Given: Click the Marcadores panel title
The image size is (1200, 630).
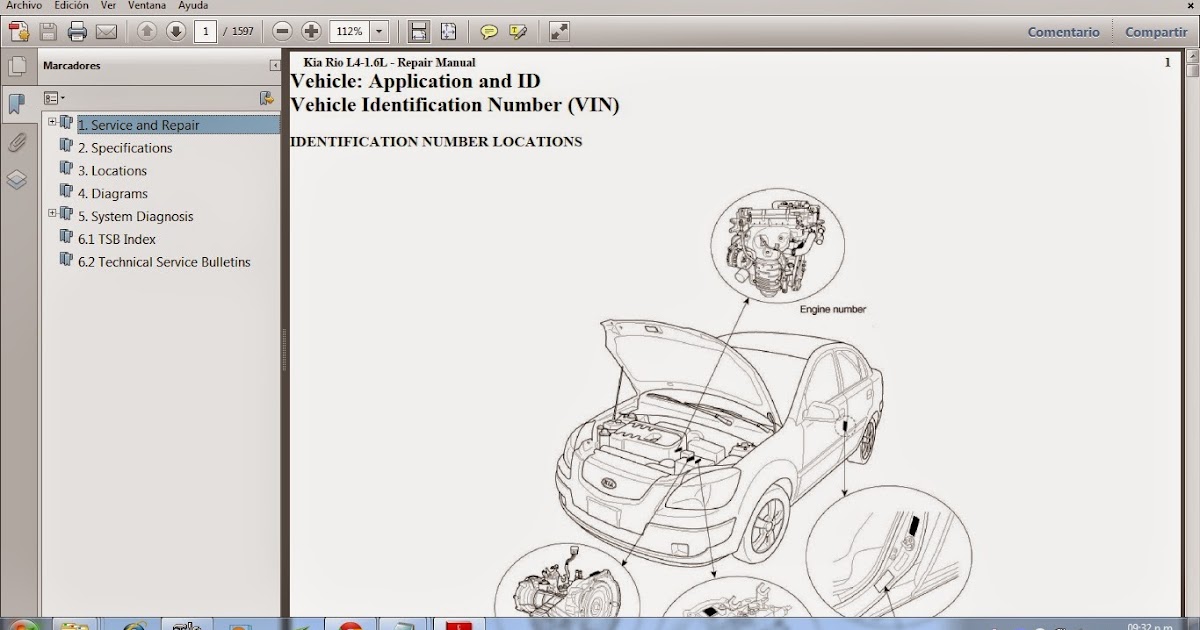Looking at the screenshot, I should tap(72, 66).
